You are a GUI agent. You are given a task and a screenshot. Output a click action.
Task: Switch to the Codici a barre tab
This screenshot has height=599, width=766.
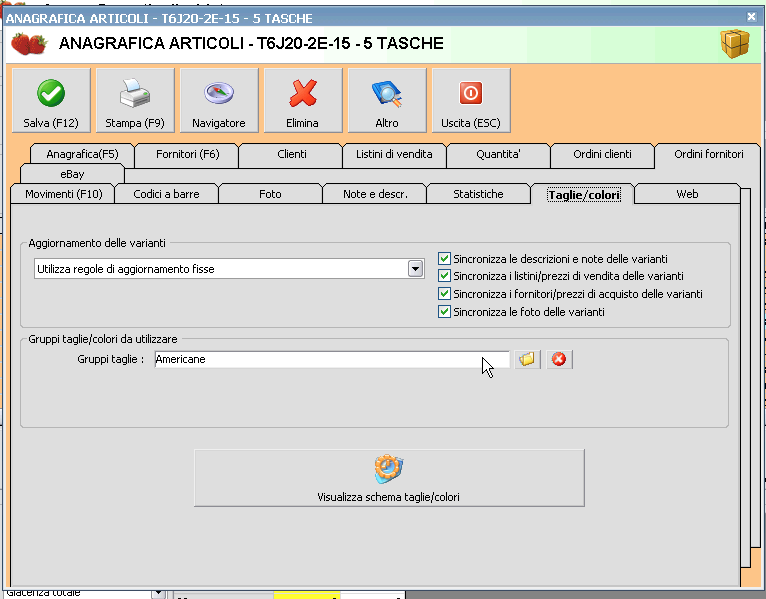(166, 194)
